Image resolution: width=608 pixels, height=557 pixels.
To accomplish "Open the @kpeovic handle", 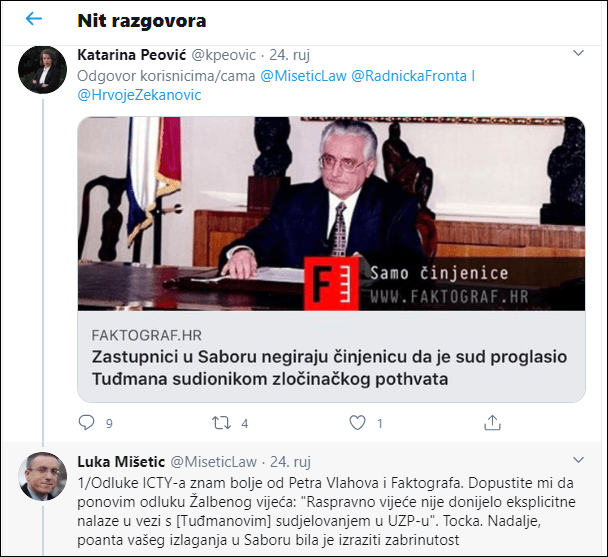I will (224, 55).
